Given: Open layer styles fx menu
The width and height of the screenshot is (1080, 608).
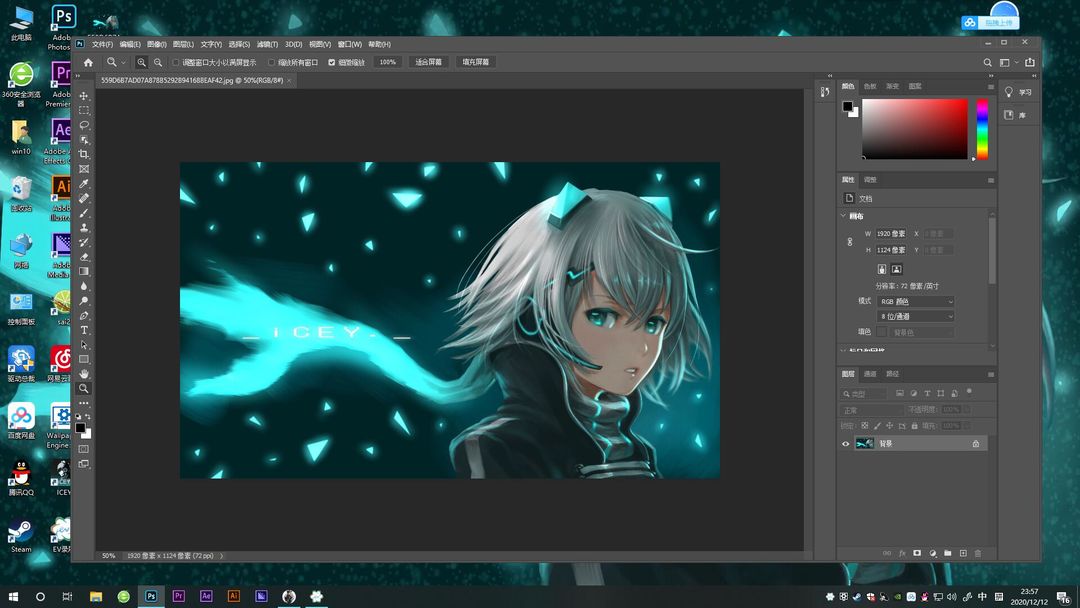Looking at the screenshot, I should (902, 553).
